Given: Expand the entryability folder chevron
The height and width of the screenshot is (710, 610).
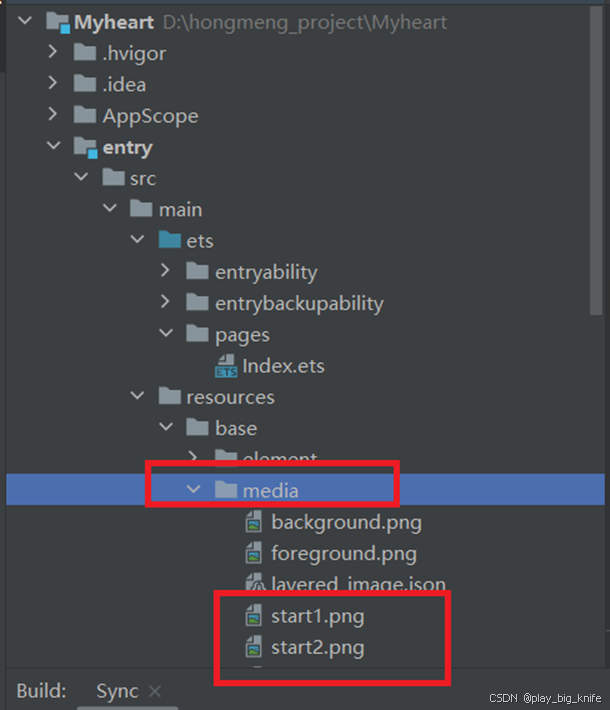Looking at the screenshot, I should (165, 271).
